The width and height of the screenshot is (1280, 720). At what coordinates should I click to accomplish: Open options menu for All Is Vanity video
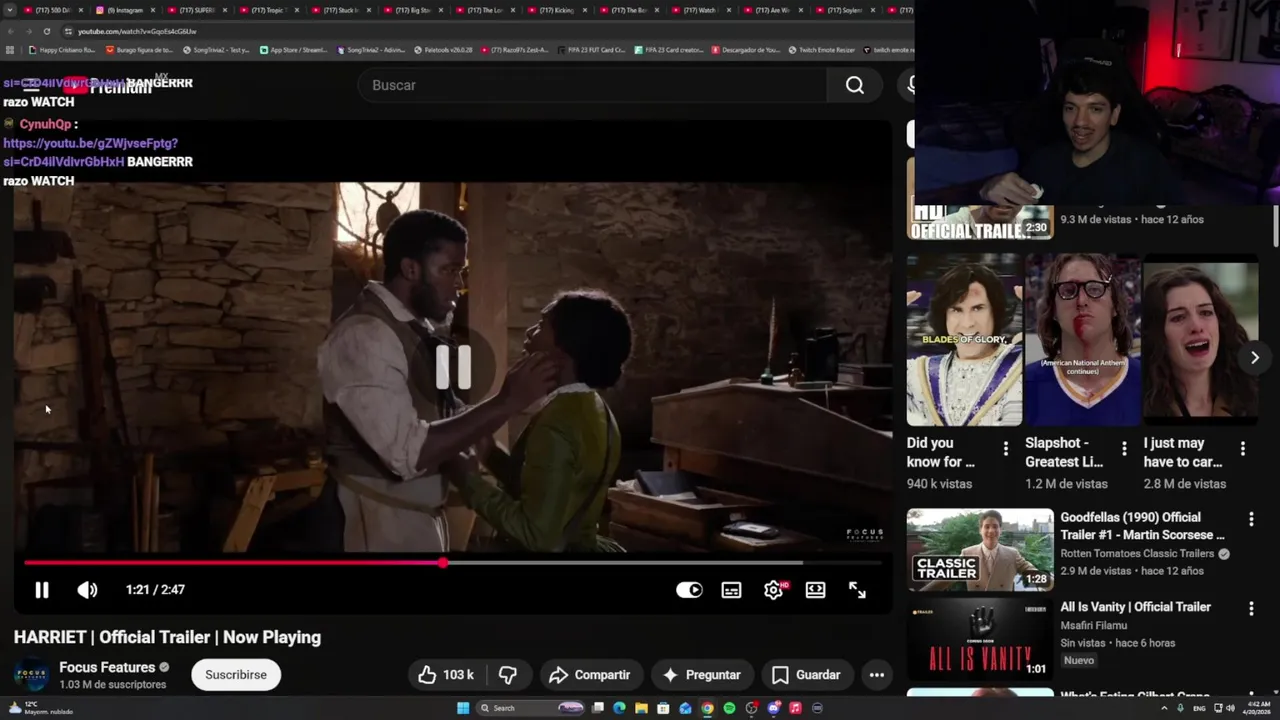pyautogui.click(x=1251, y=608)
